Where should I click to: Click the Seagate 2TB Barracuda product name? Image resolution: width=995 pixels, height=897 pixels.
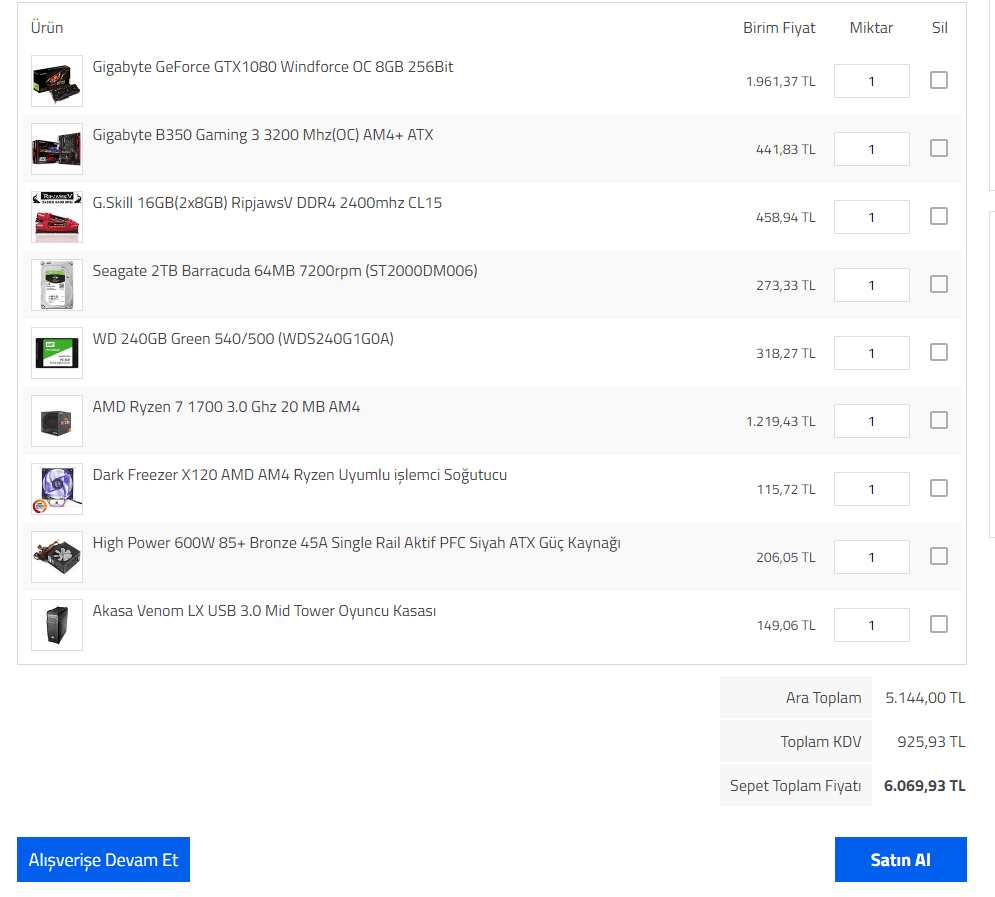click(x=284, y=271)
